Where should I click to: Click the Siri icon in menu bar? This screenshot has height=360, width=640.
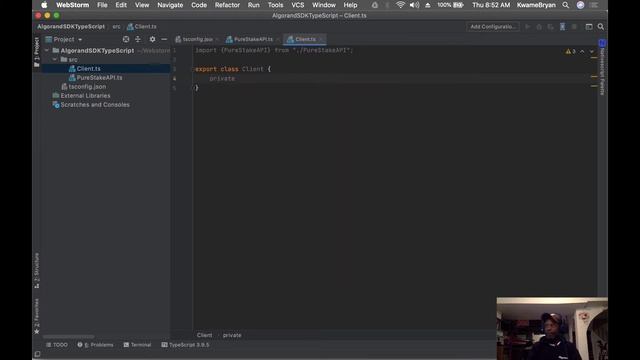580,5
